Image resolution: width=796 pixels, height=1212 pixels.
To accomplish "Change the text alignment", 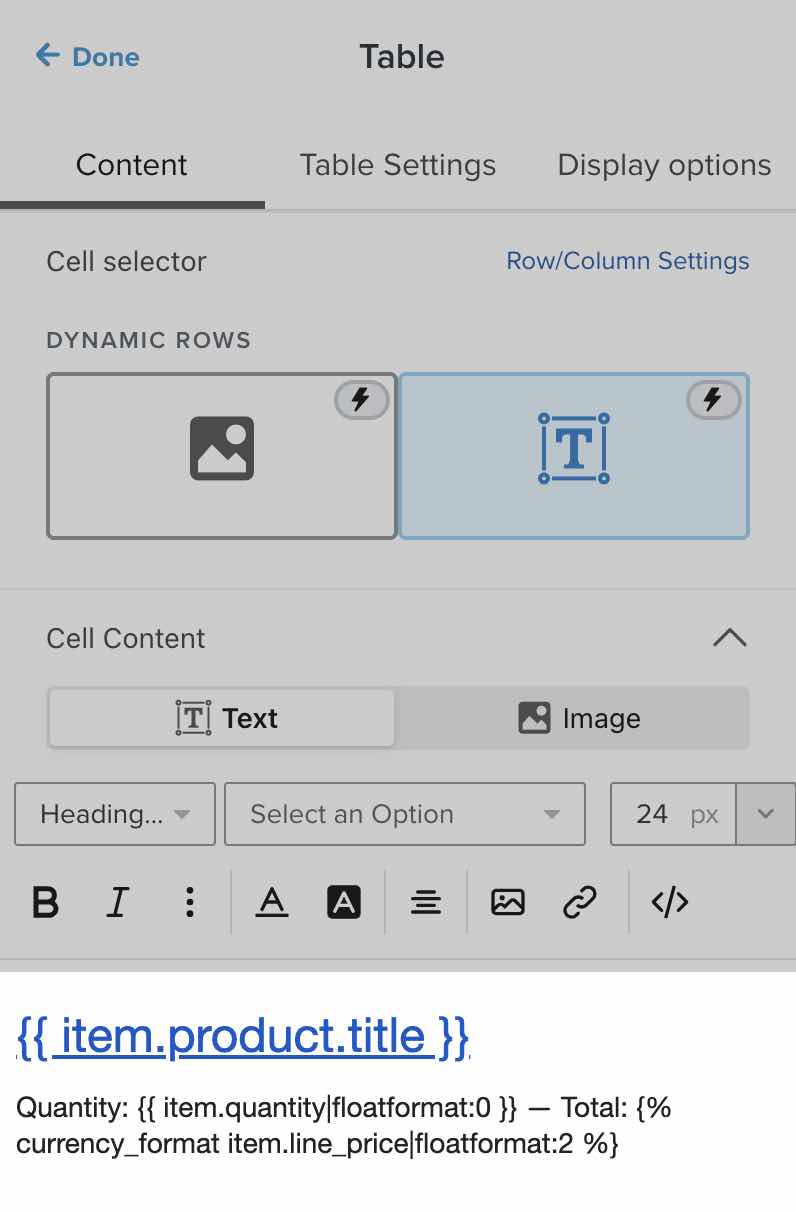I will (426, 903).
